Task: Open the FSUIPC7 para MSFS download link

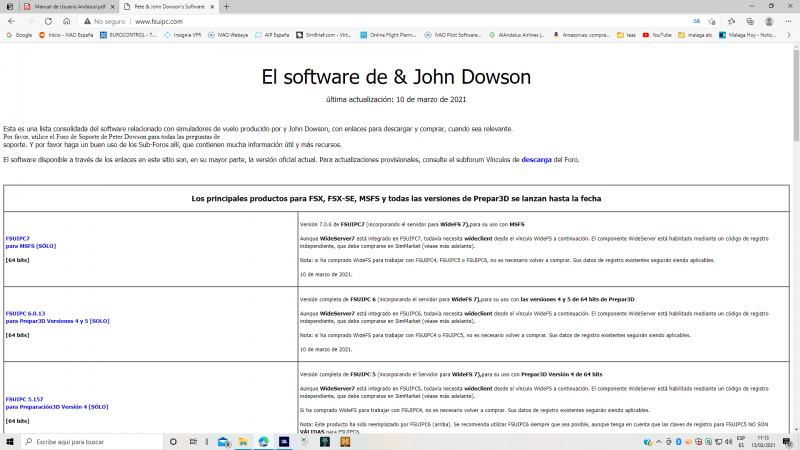Action: (x=31, y=242)
